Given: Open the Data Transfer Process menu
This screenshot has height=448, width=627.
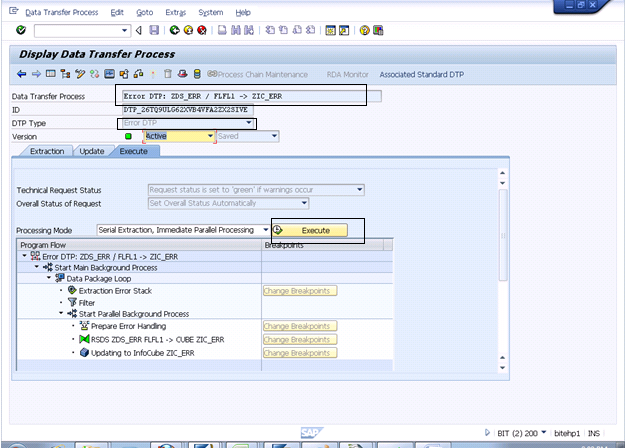Looking at the screenshot, I should 62,12.
